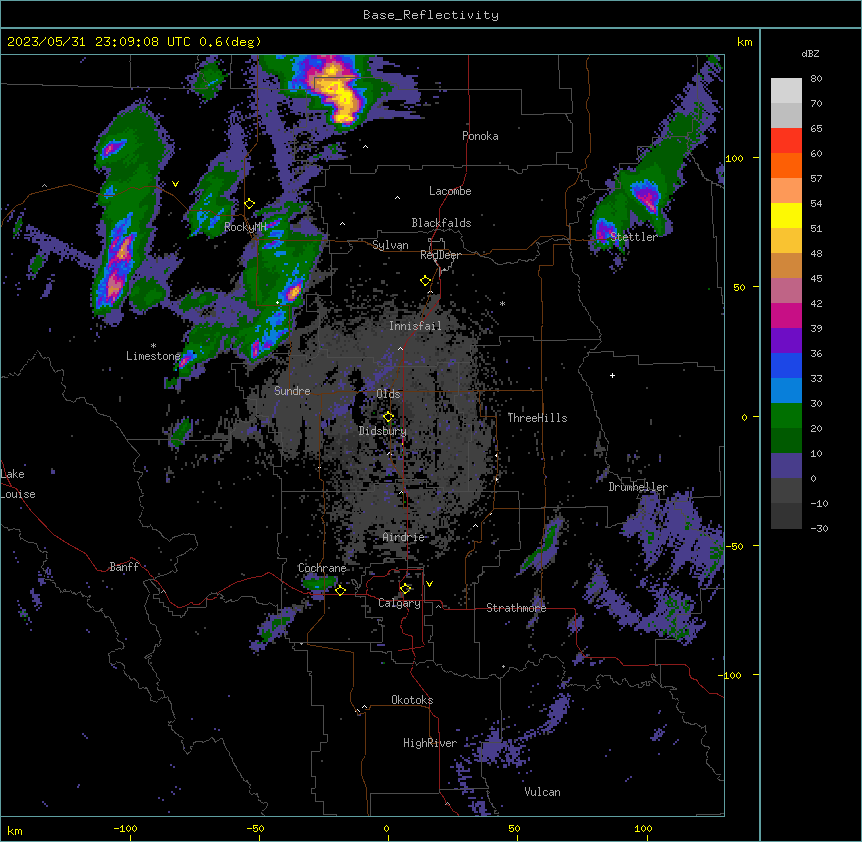This screenshot has height=842, width=862.
Task: Click the yellow marker south of RedDeer
Action: click(425, 280)
